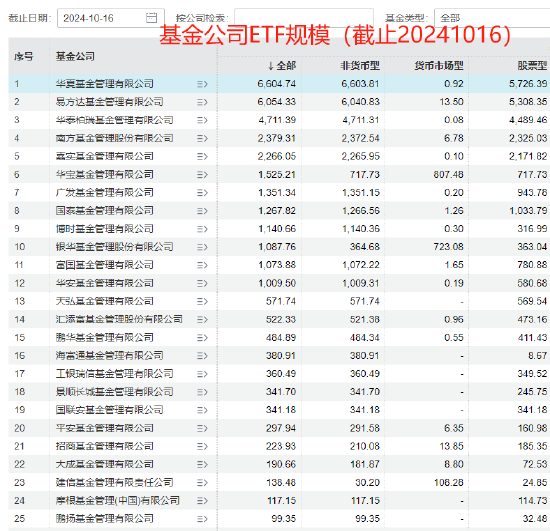Open detail icon for 南方基金管理股份有限公司
550x531 pixels.
[202, 139]
